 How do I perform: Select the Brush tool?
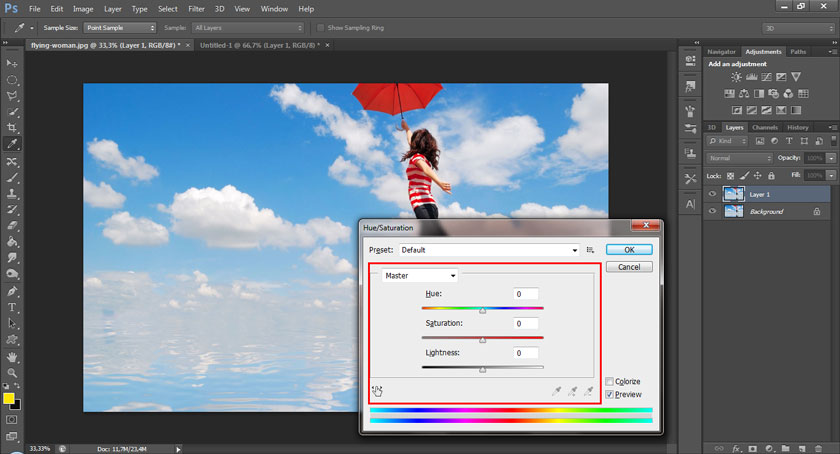coord(12,177)
